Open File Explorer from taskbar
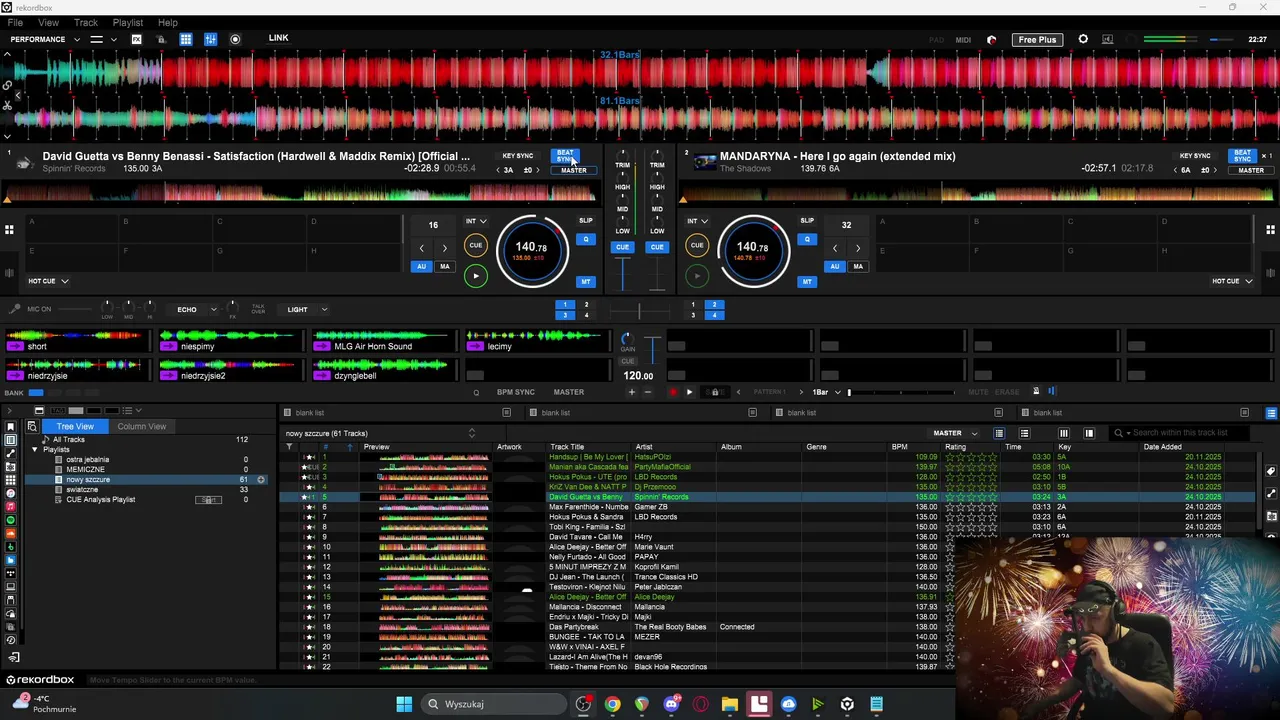Image resolution: width=1280 pixels, height=720 pixels. [730, 704]
